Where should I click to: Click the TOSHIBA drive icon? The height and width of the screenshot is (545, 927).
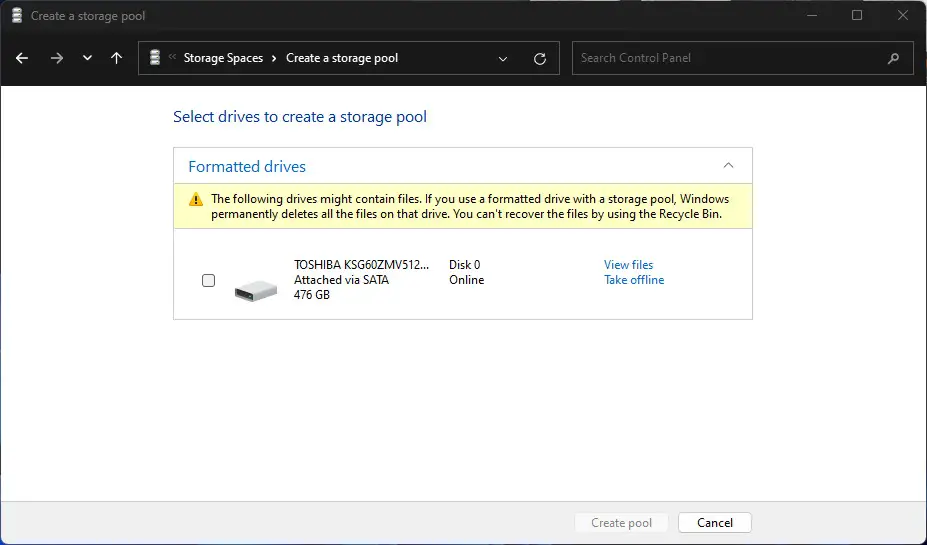255,290
